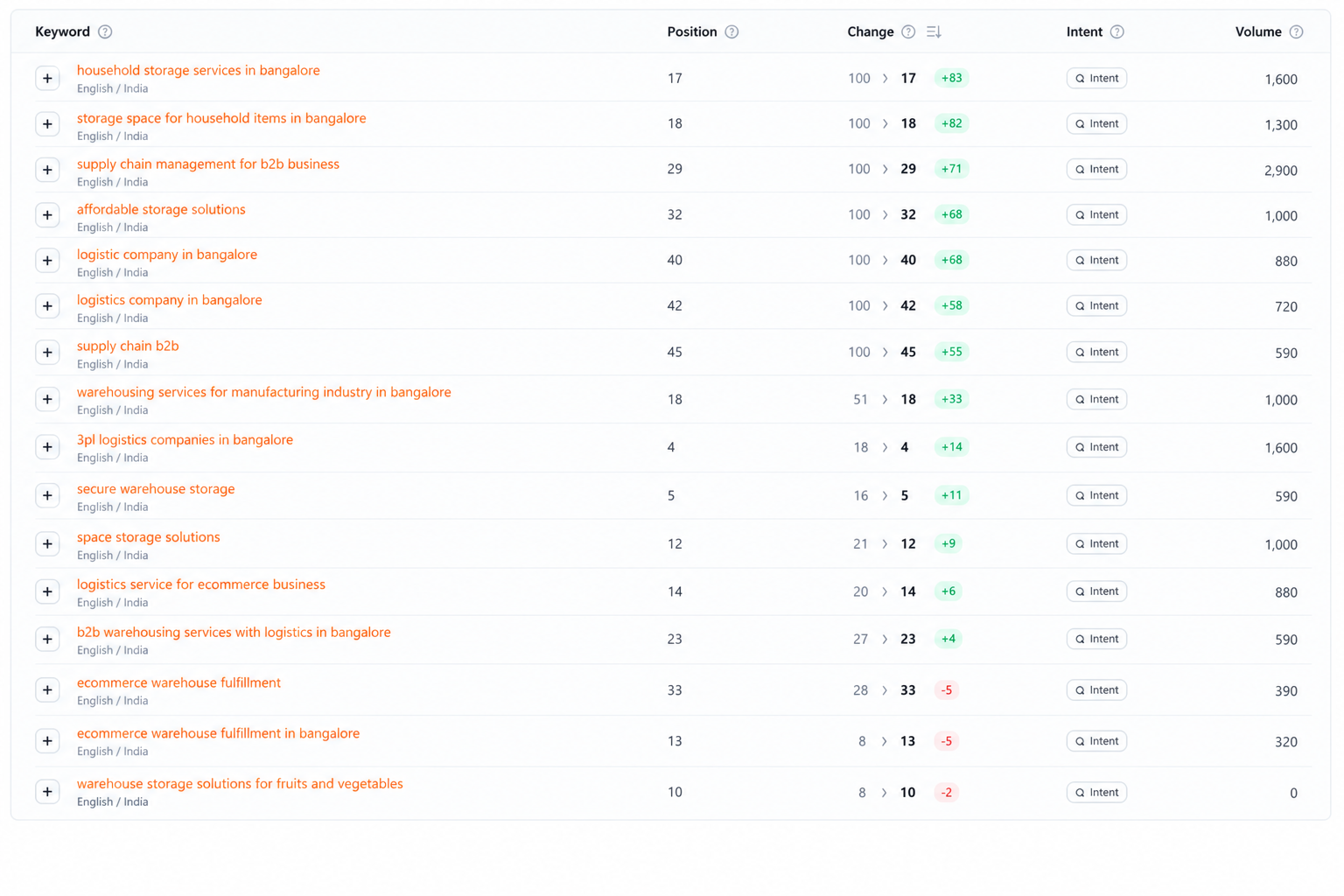Open keyword warehousing services for manufacturing industry
1344x896 pixels.
click(x=264, y=393)
